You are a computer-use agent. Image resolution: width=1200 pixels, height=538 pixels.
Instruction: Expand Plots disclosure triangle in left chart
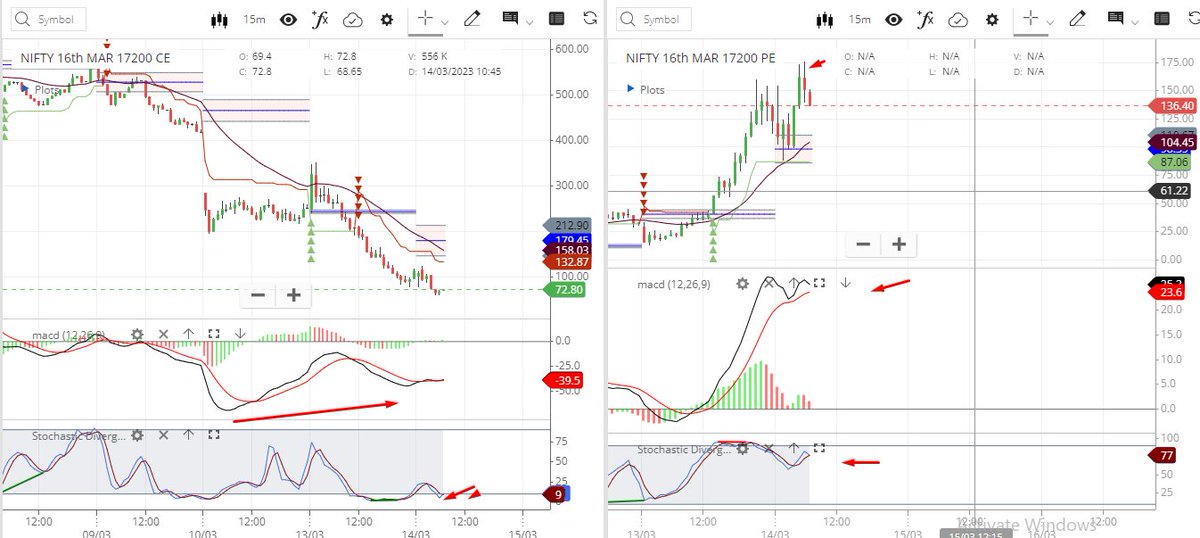tap(27, 89)
